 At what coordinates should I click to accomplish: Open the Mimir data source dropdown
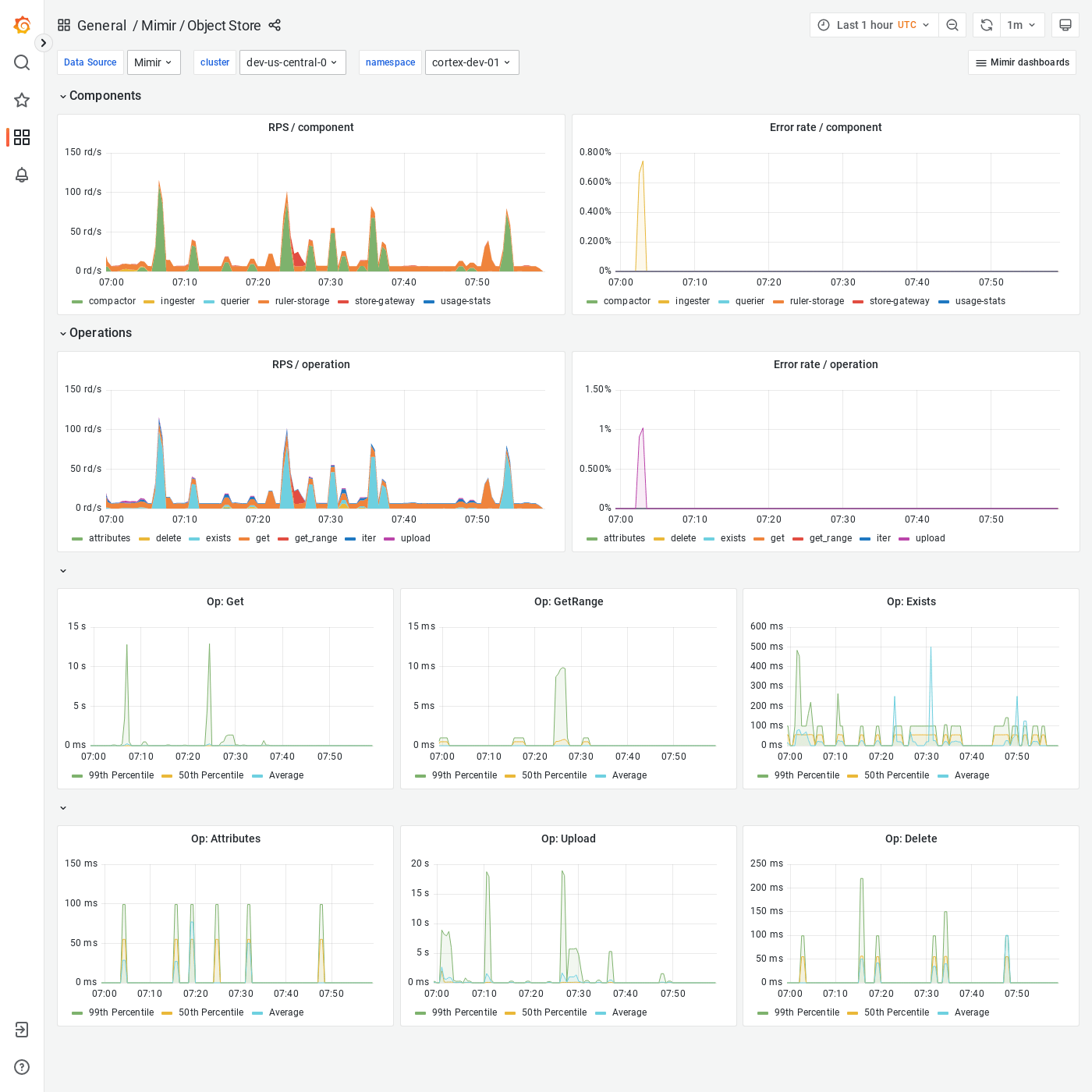coord(153,62)
